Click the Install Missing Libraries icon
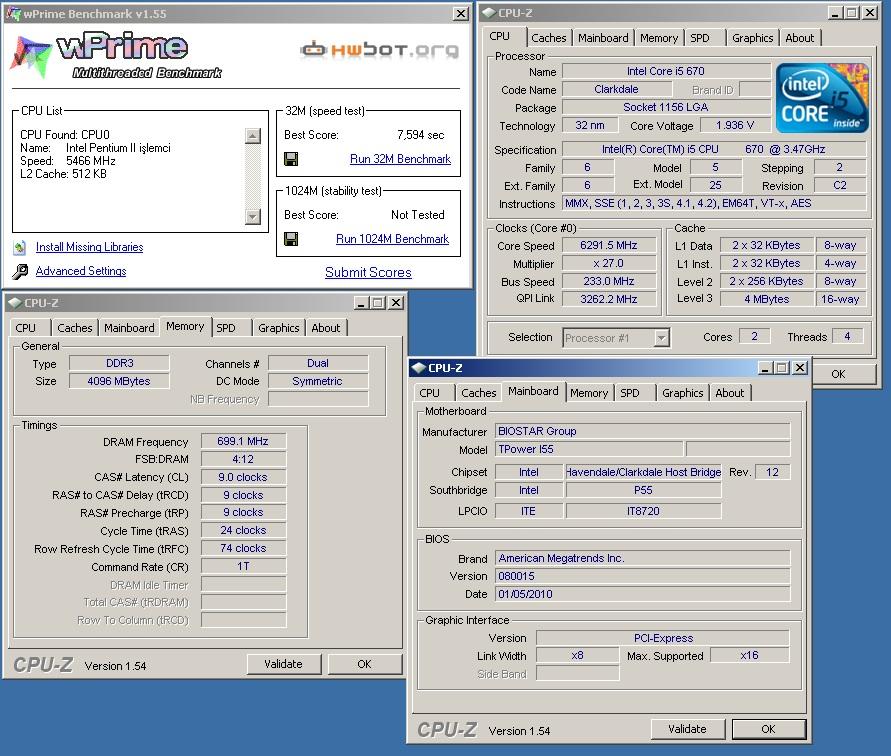The height and width of the screenshot is (756, 891). [x=20, y=247]
